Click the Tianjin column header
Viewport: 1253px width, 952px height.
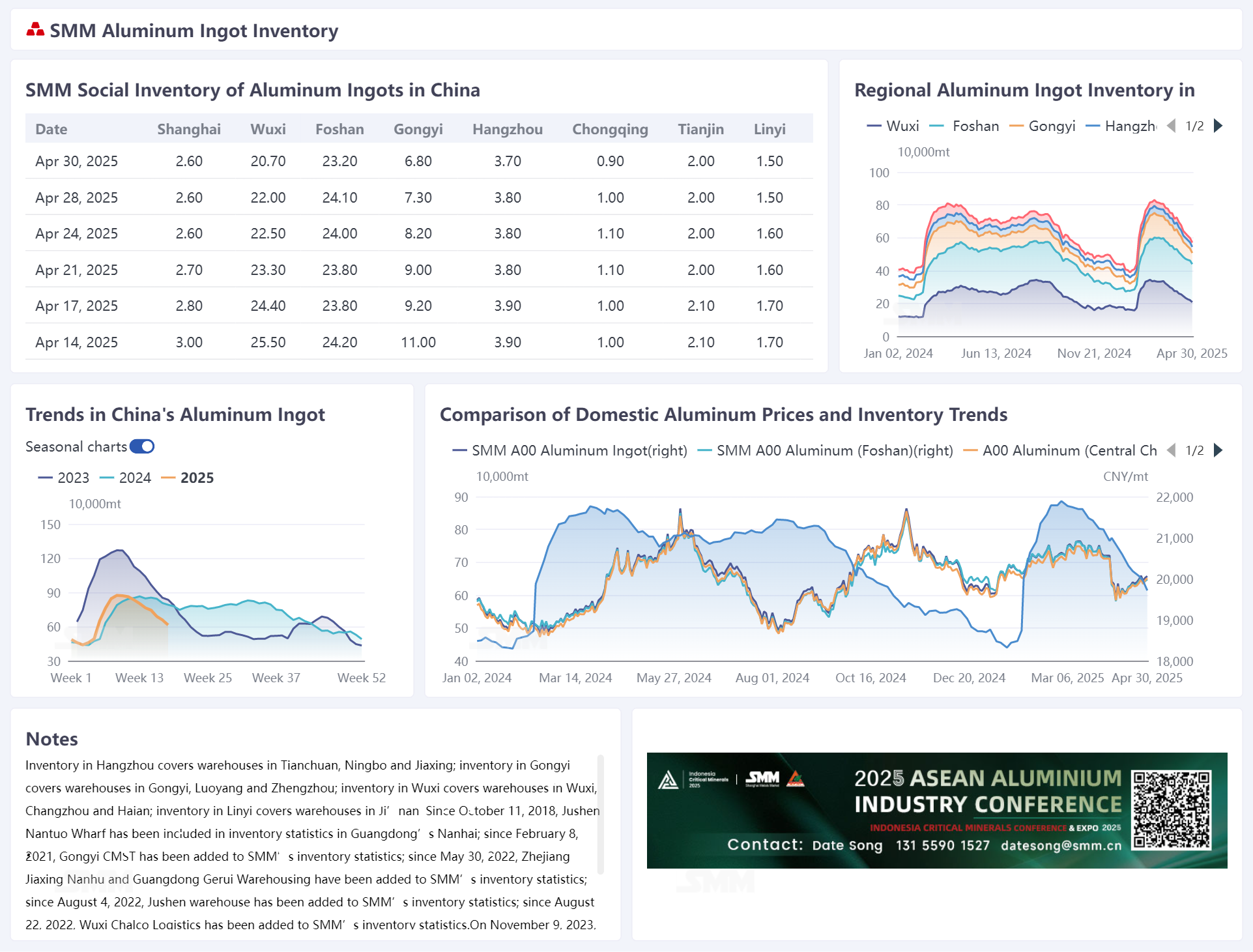pyautogui.click(x=700, y=129)
